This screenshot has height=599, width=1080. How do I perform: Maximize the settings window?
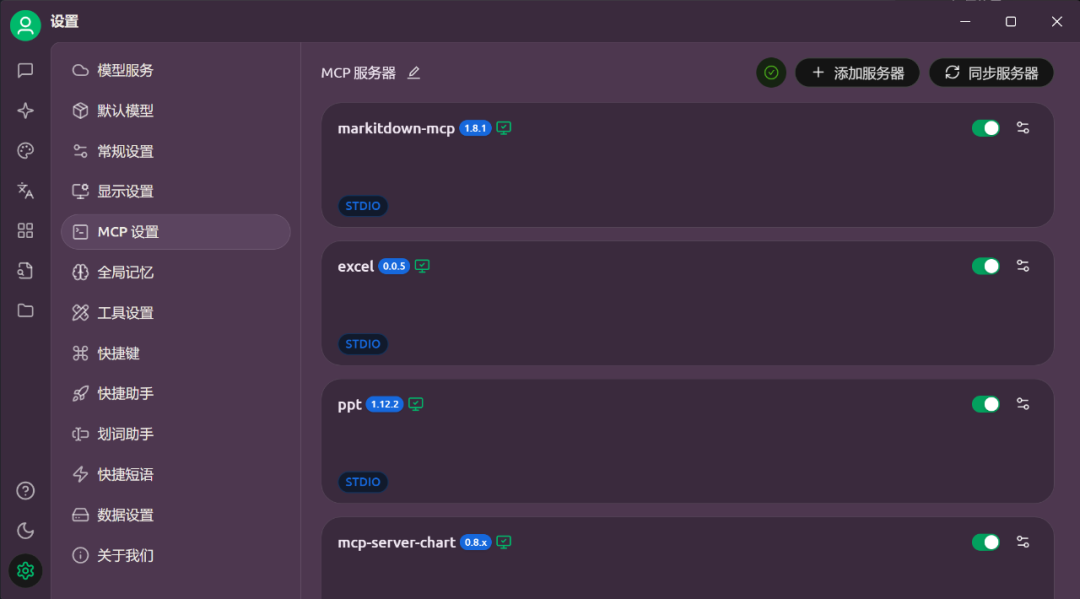point(1010,22)
